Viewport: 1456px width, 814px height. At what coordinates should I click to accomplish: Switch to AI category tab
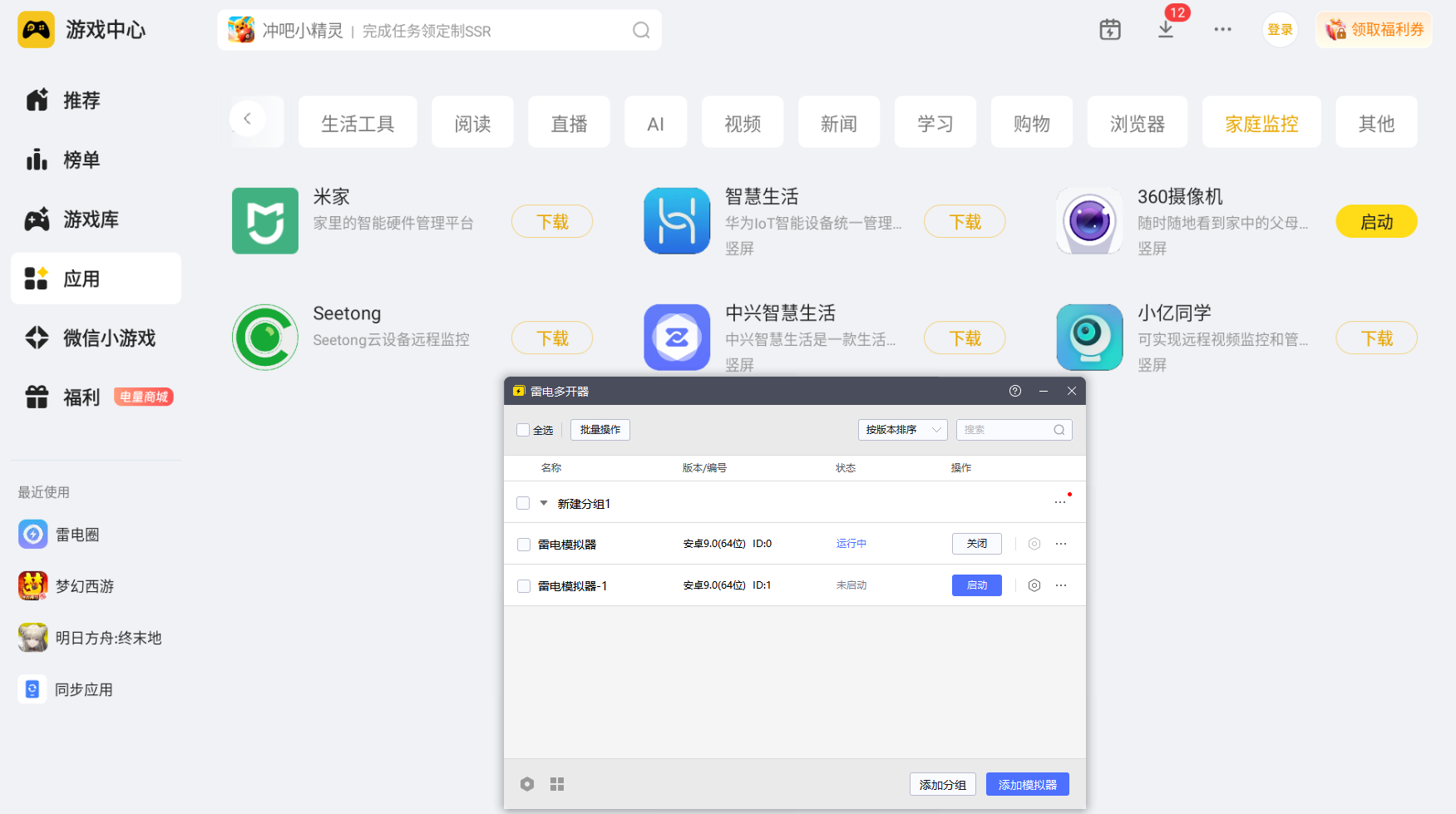[x=656, y=122]
